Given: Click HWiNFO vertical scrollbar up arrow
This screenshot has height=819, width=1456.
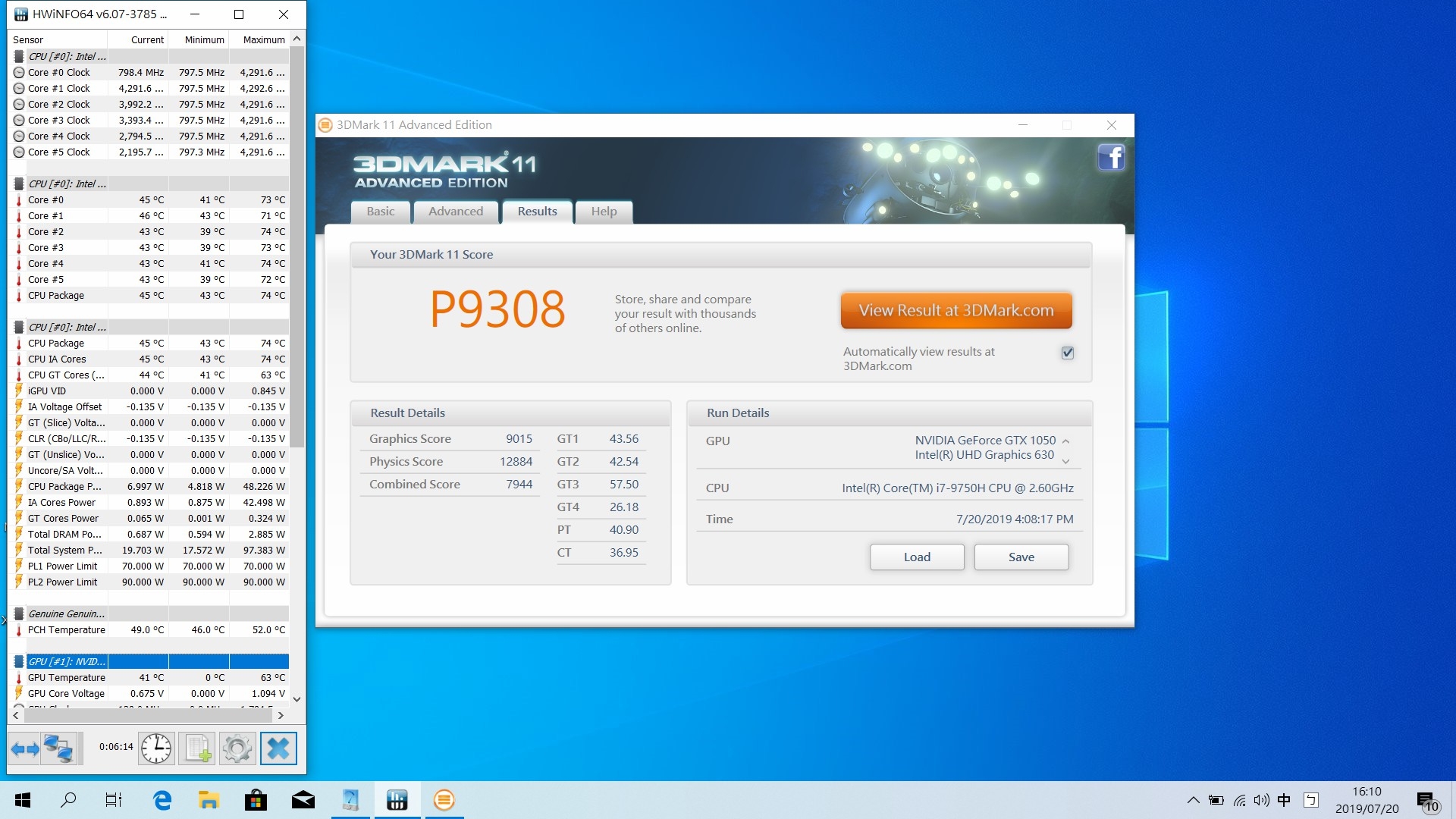Looking at the screenshot, I should pyautogui.click(x=297, y=39).
